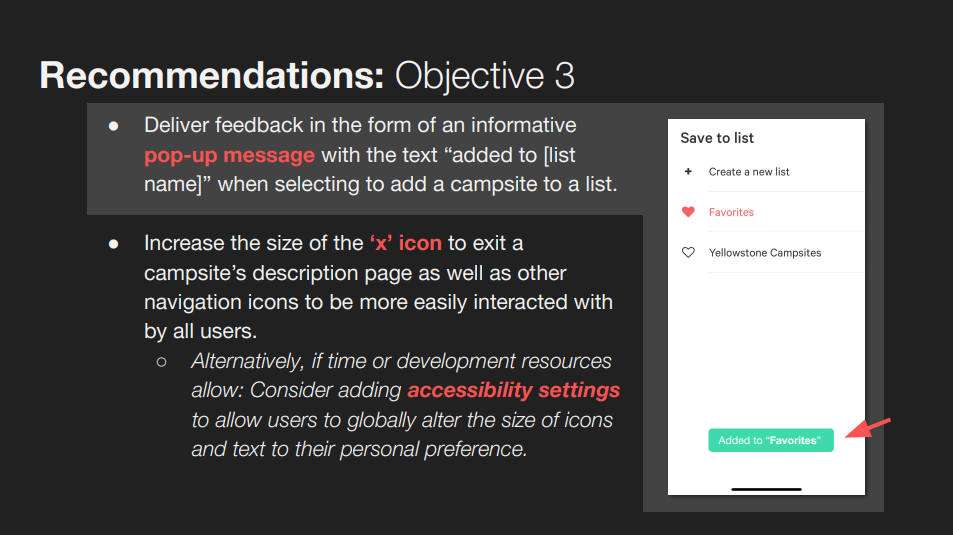953x535 pixels.
Task: Click the red "accessibility settings" highlighted text
Action: (514, 390)
